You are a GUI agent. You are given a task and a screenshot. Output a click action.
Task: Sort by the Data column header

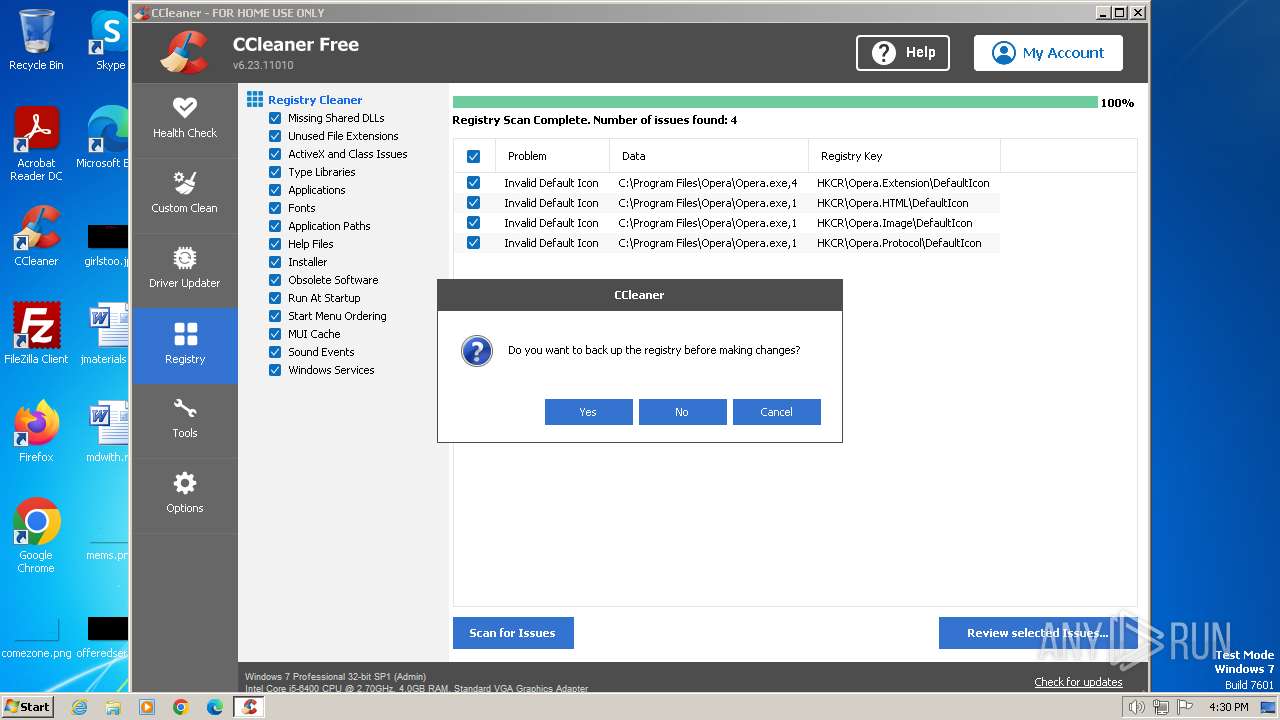pyautogui.click(x=709, y=156)
